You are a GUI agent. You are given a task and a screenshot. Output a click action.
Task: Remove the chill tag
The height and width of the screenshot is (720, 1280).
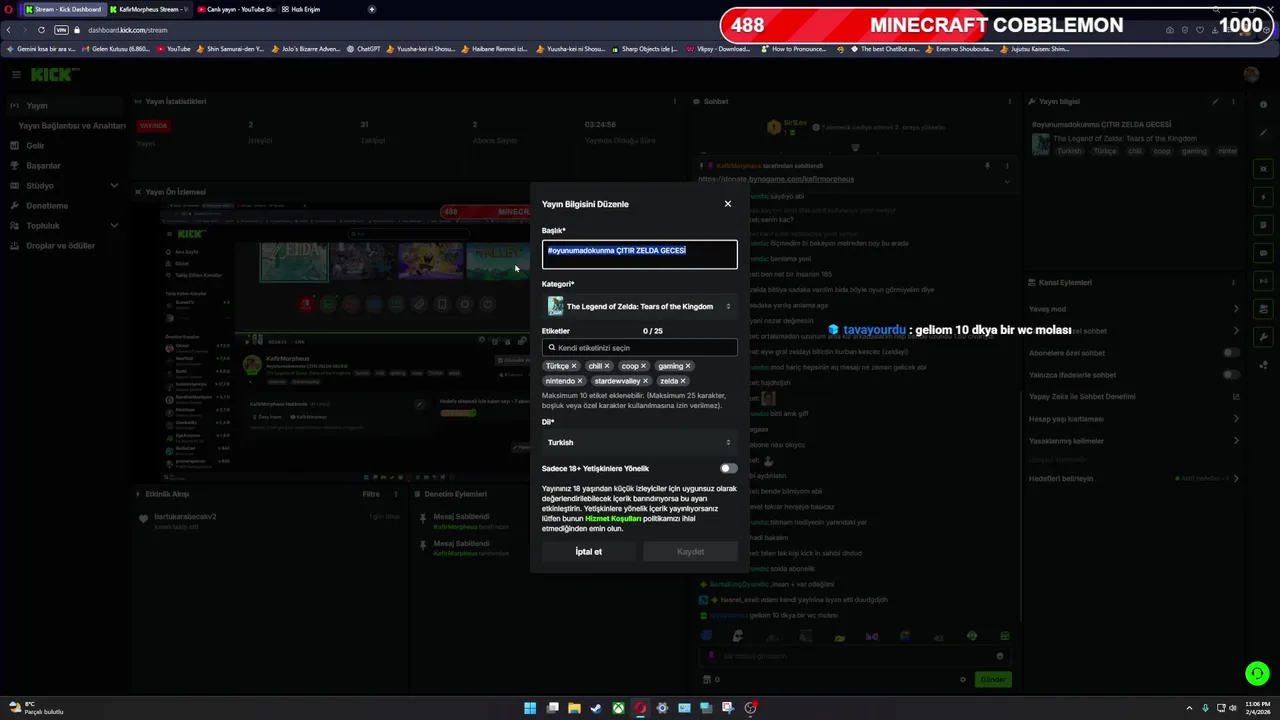(x=606, y=366)
